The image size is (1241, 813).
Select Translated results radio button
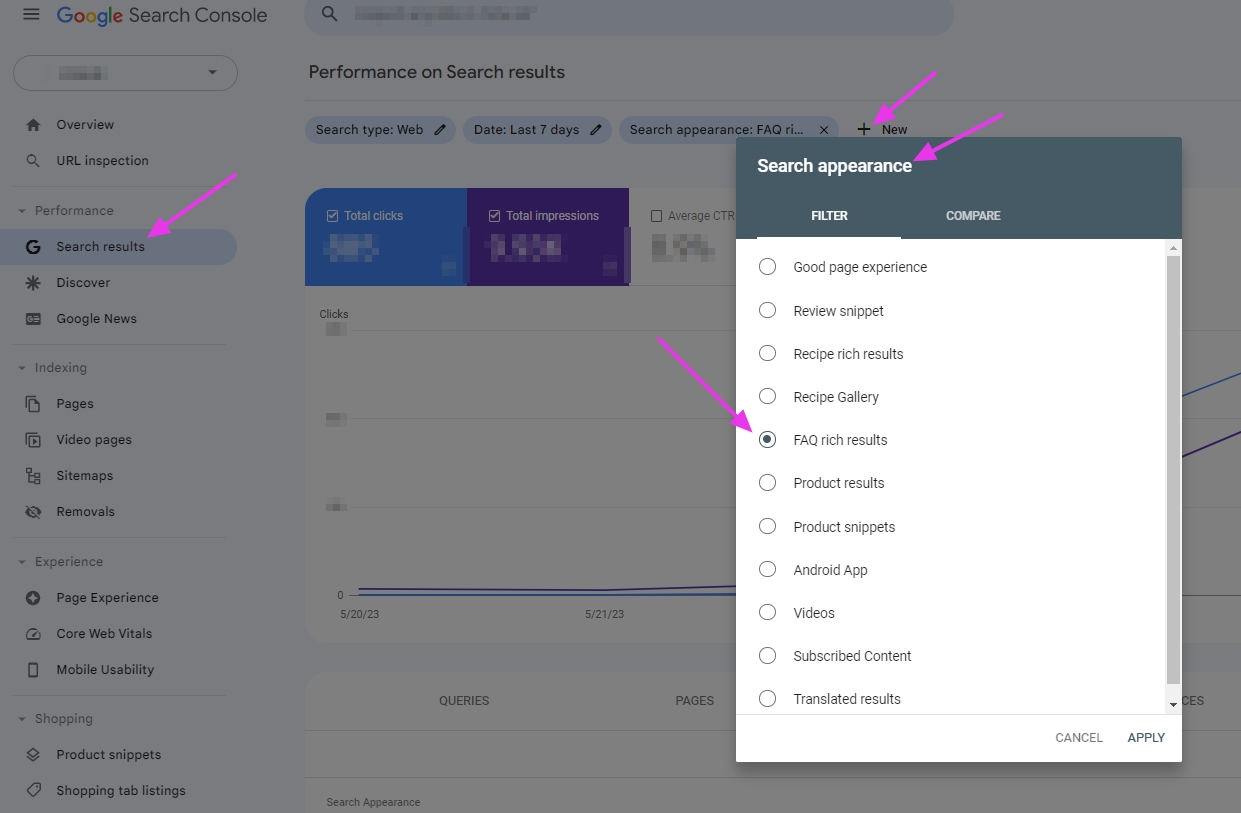(767, 698)
